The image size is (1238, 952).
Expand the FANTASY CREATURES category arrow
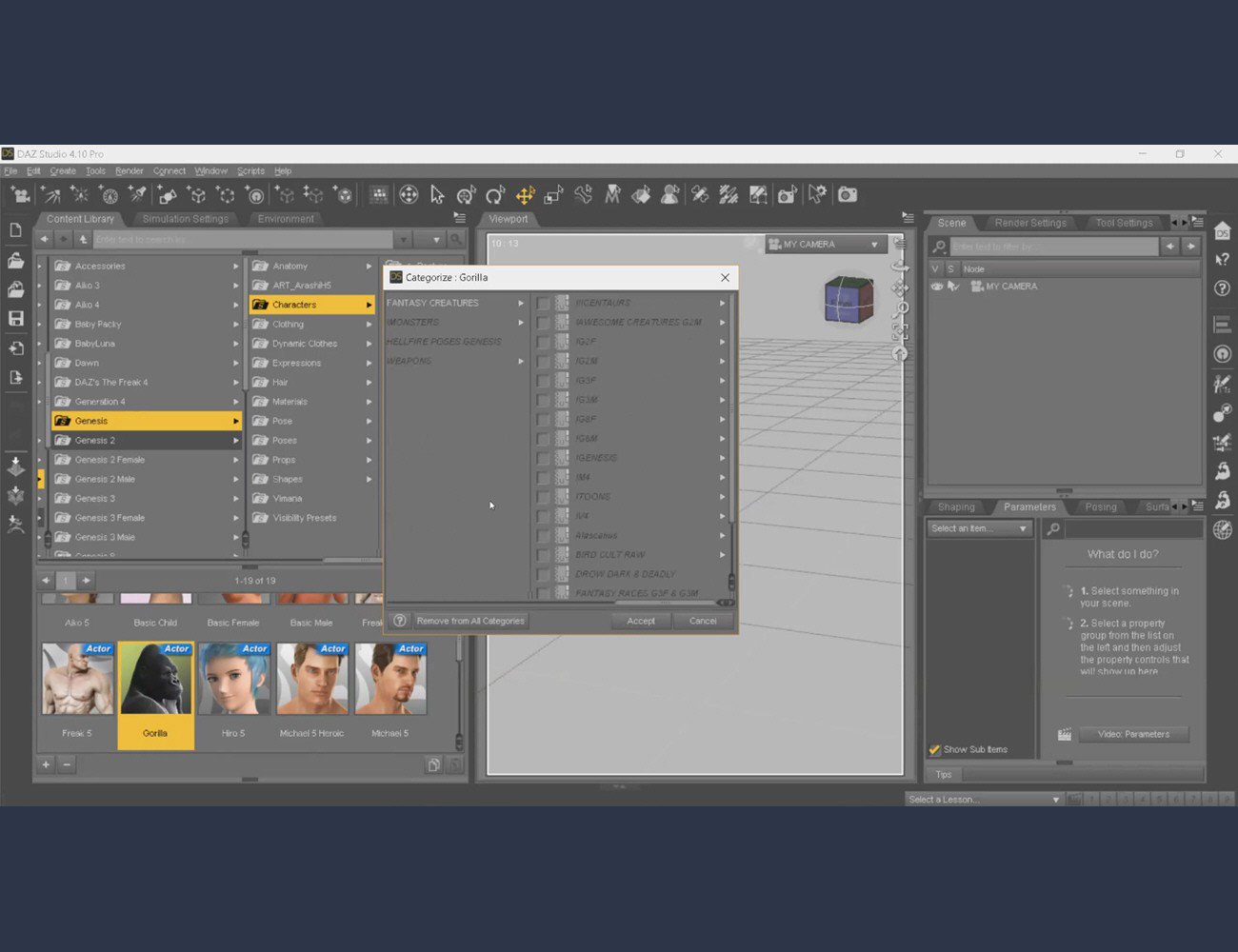tap(521, 303)
